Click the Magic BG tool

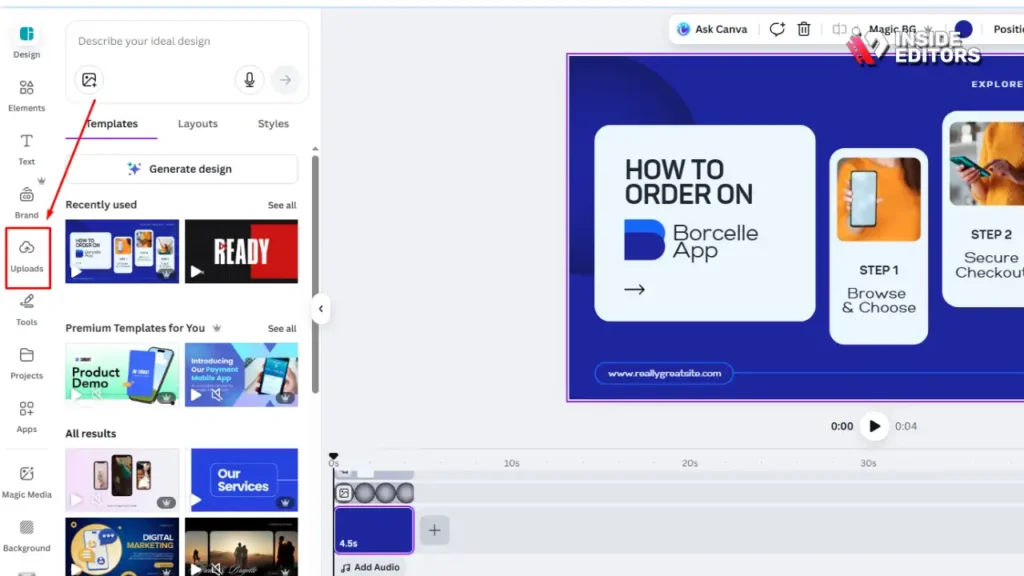point(894,29)
